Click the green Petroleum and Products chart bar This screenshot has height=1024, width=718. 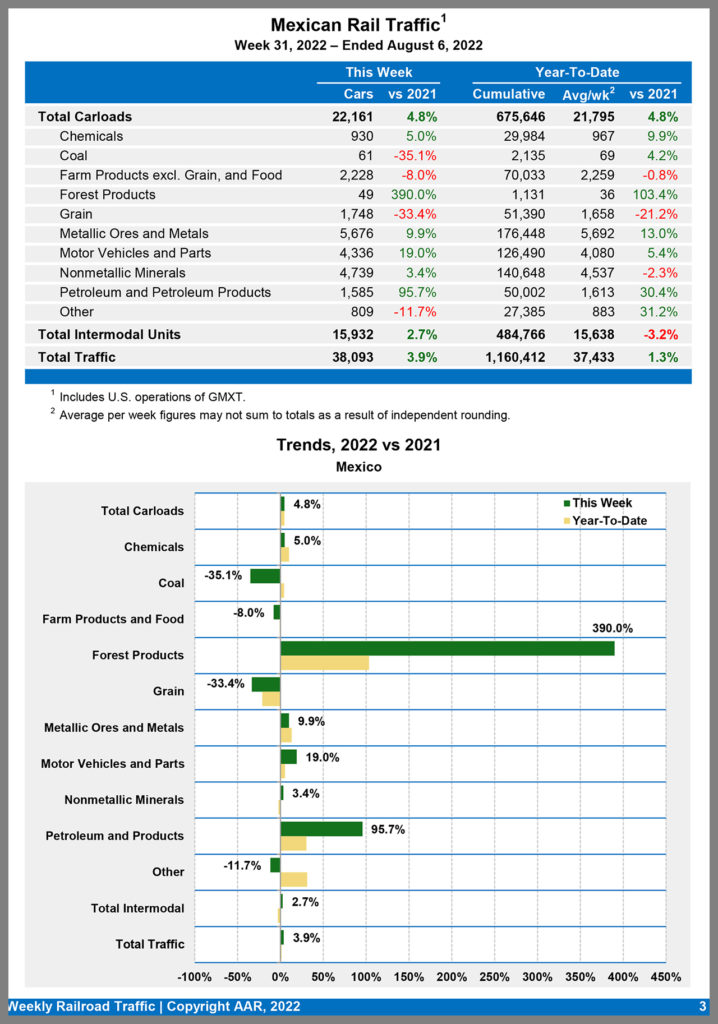(x=321, y=829)
